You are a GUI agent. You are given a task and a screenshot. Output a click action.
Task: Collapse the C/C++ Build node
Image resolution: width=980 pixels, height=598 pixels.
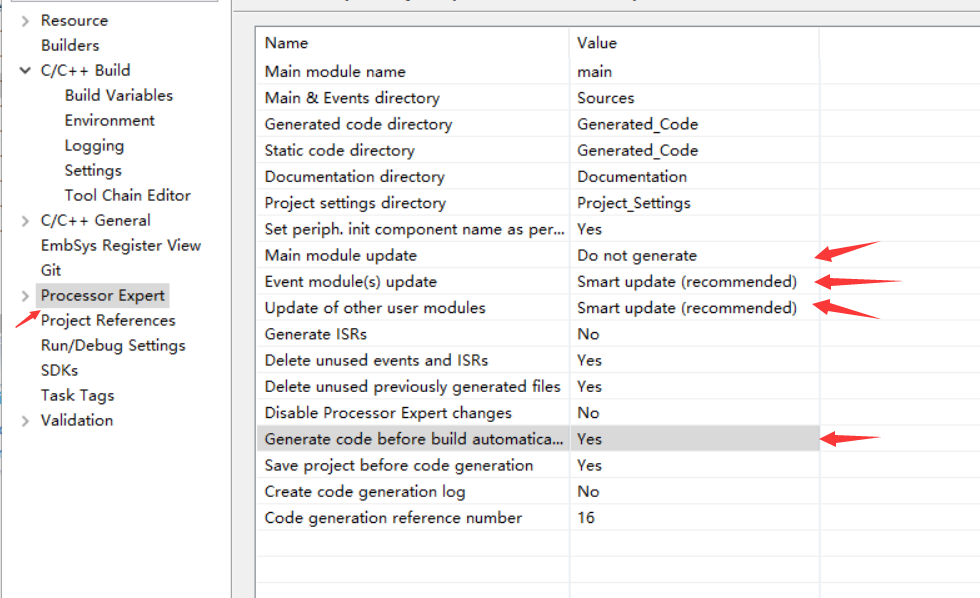(25, 71)
